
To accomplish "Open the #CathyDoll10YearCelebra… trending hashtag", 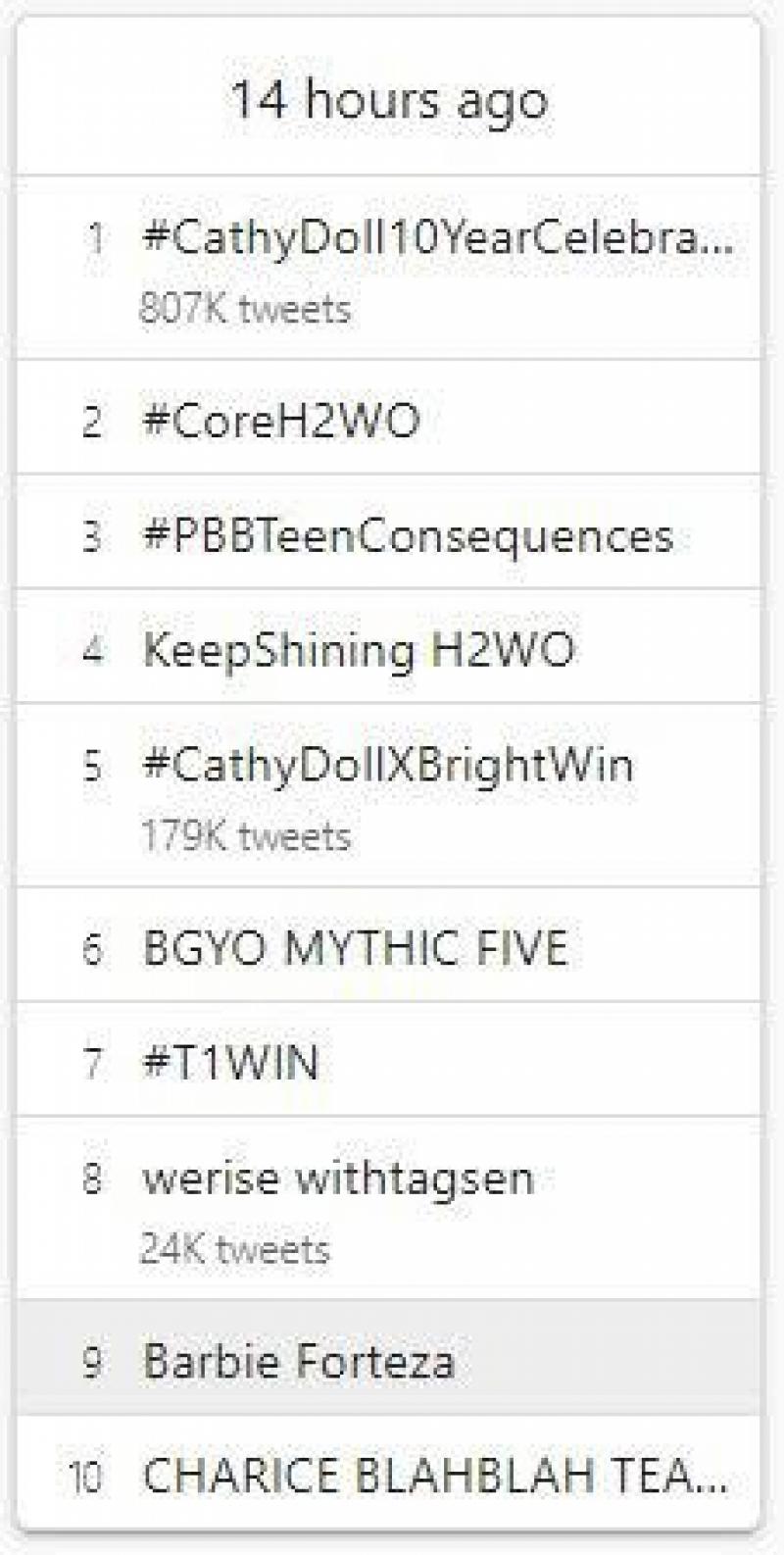I will tap(437, 238).
